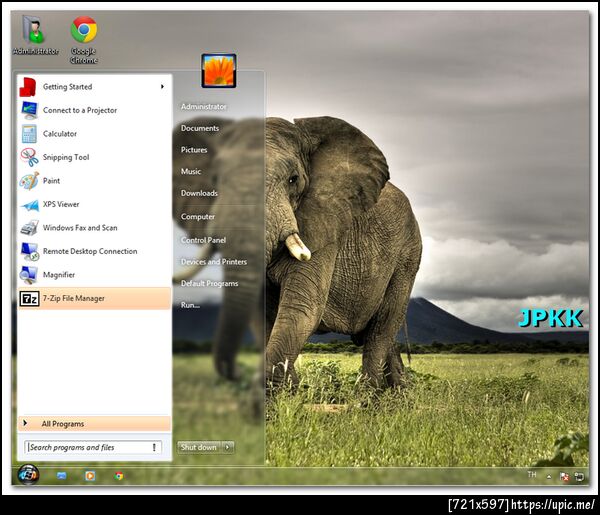
Task: Open the Administrator user folder link
Action: tap(204, 107)
